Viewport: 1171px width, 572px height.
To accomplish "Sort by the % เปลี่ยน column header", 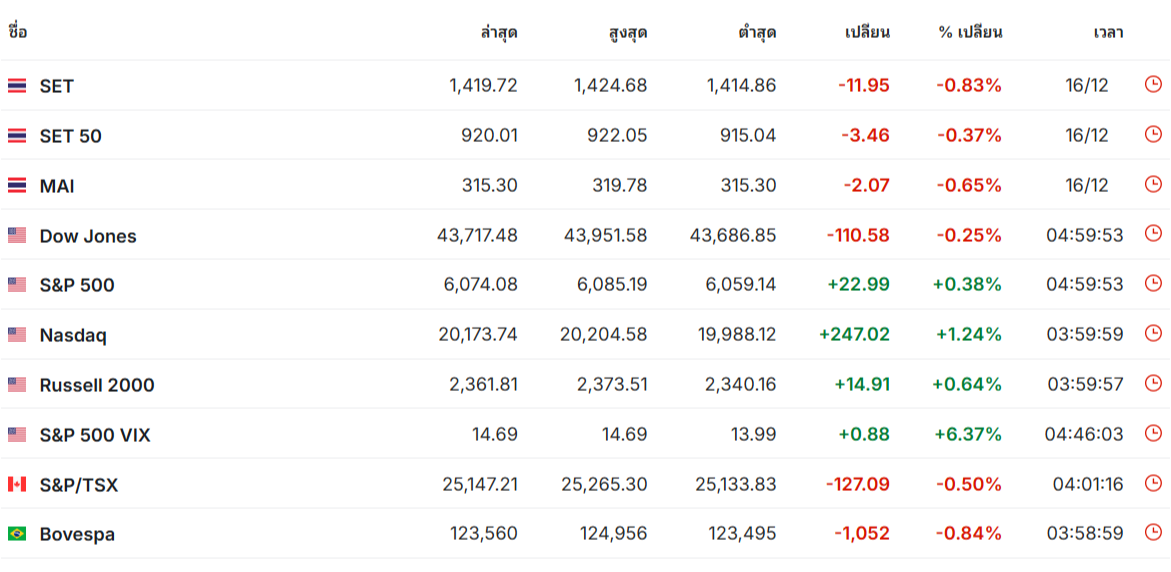I will pyautogui.click(x=970, y=32).
